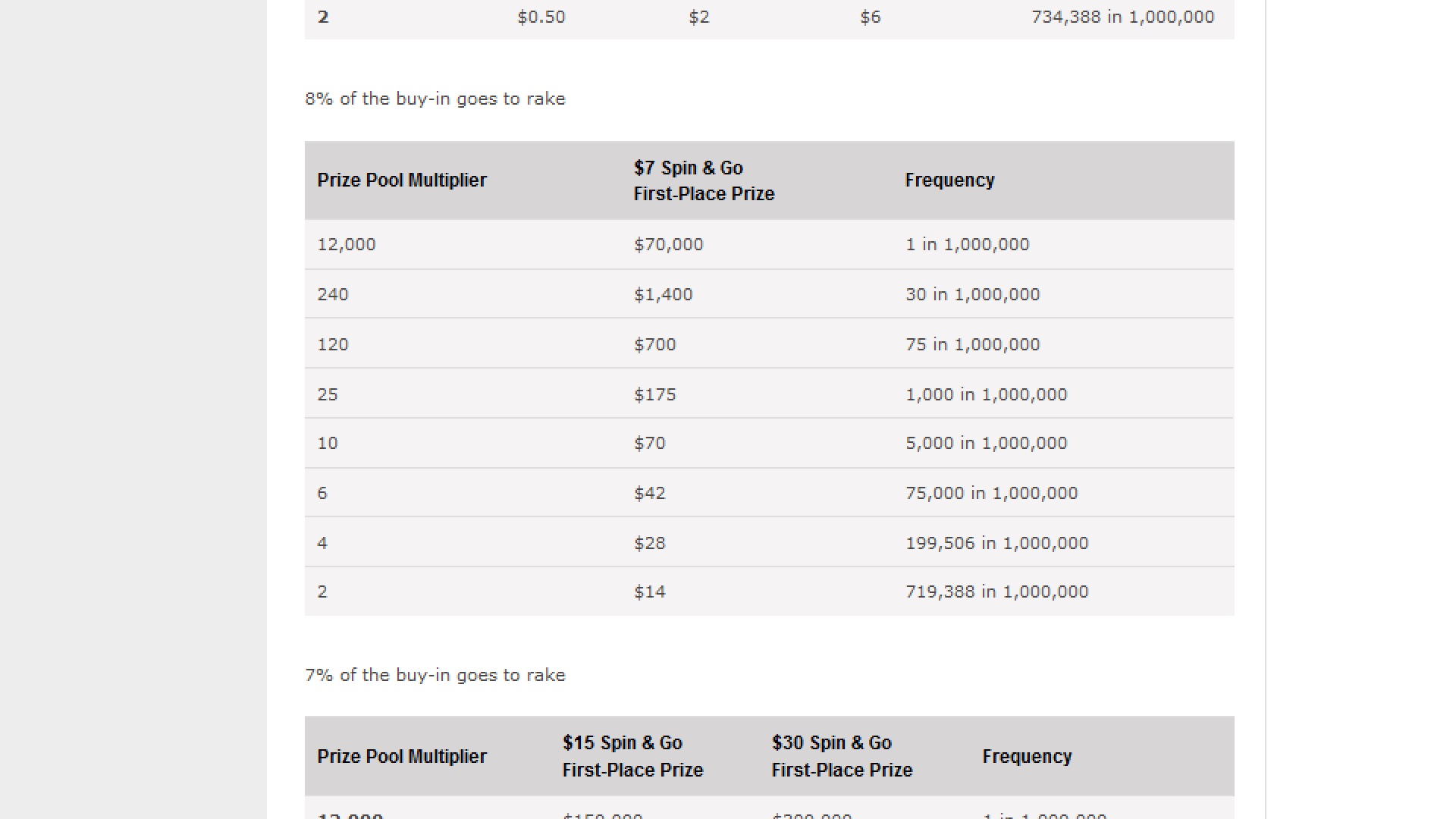Select the $70,000 first-place prize cell
The height and width of the screenshot is (819, 1456).
click(x=668, y=244)
